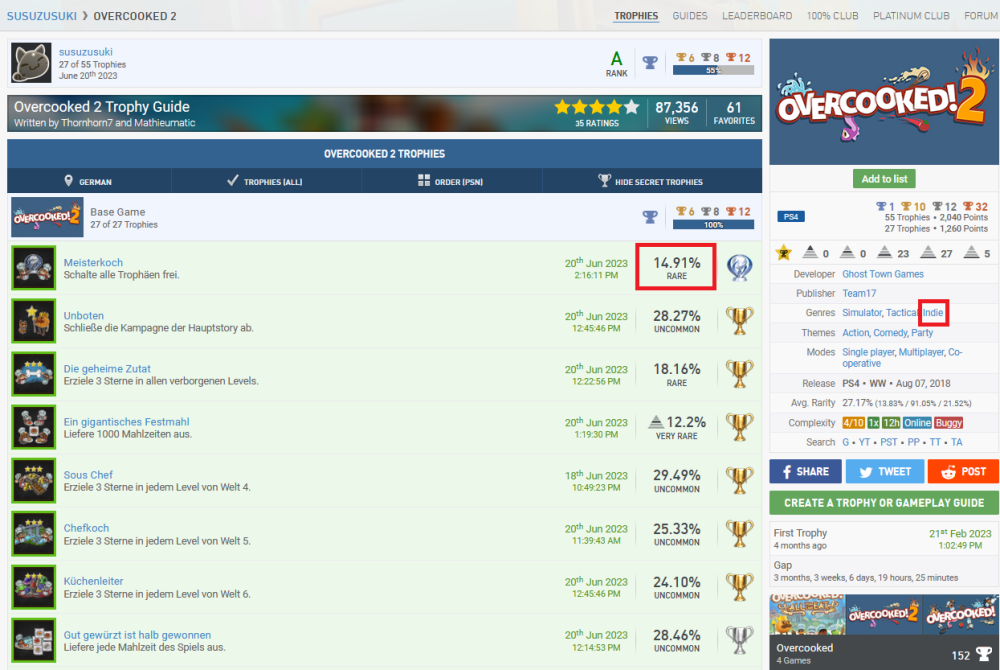
Task: Open the Order (PSN) sort option
Action: point(449,181)
